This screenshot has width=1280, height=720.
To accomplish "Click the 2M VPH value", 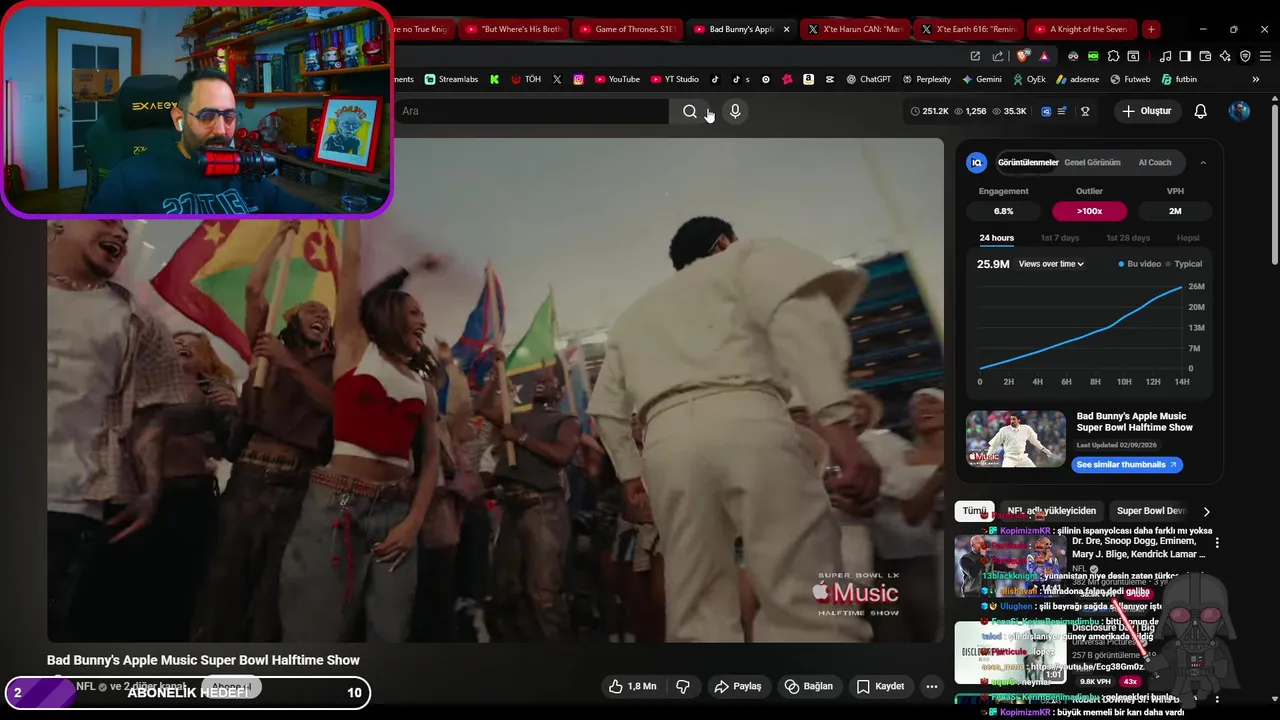I will 1175,211.
